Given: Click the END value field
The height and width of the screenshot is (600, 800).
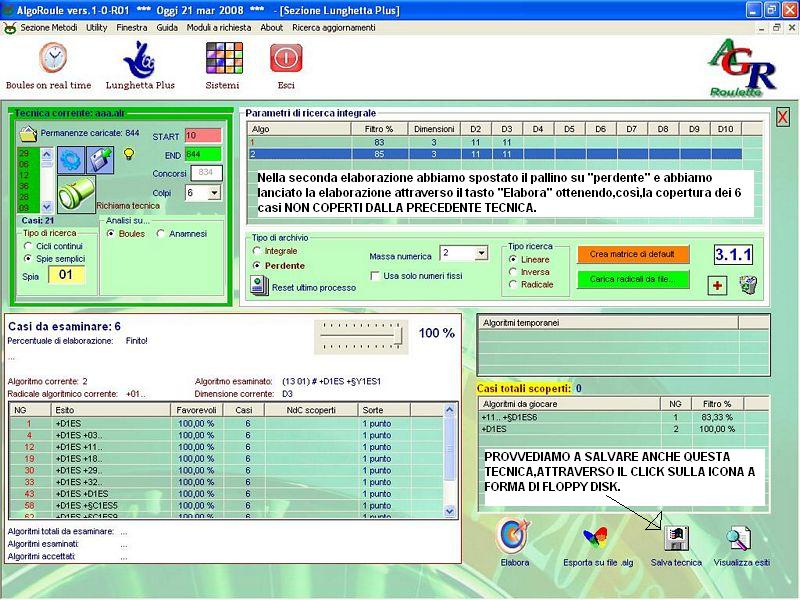Looking at the screenshot, I should 203,154.
